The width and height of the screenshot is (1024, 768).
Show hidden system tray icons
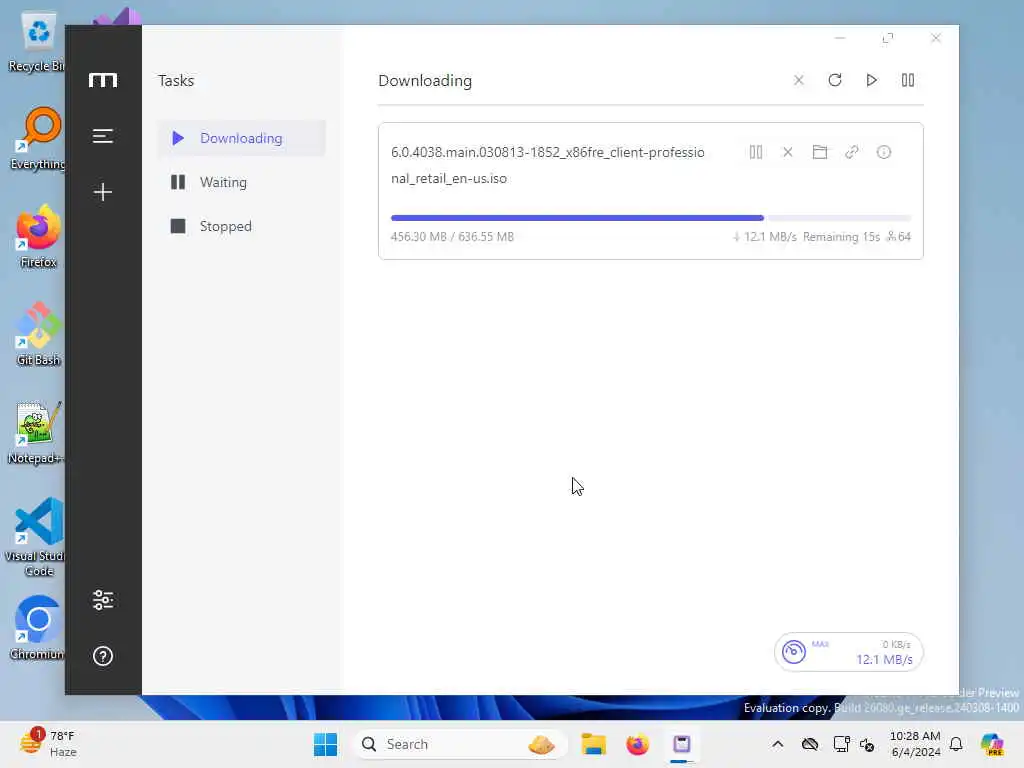[x=777, y=744]
